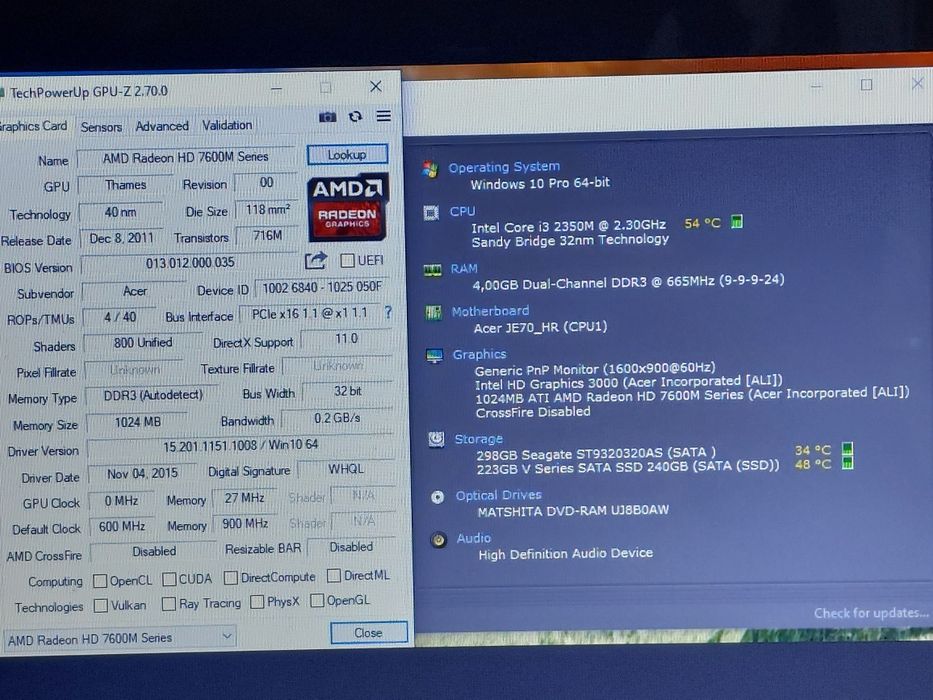Click the RAM module icon in Speccy
The image size is (933, 700).
tap(433, 270)
